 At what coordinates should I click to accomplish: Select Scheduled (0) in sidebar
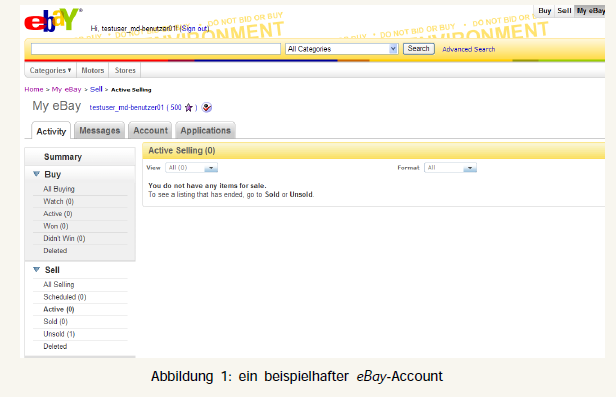65,297
